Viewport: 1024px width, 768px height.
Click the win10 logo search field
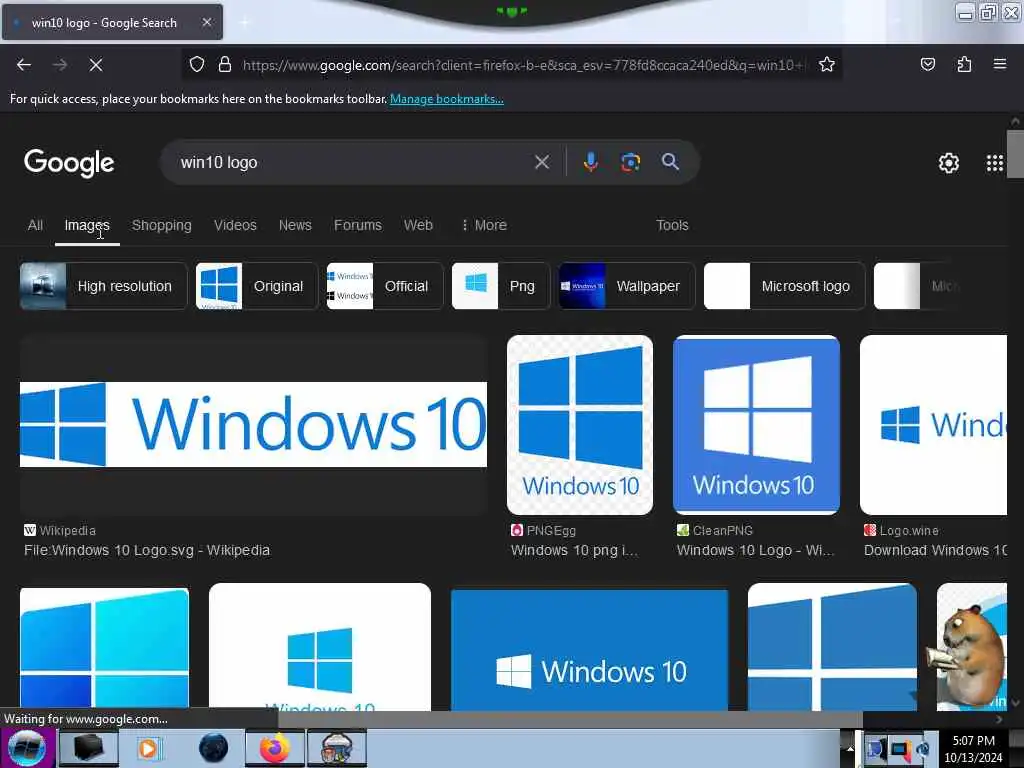pos(353,162)
